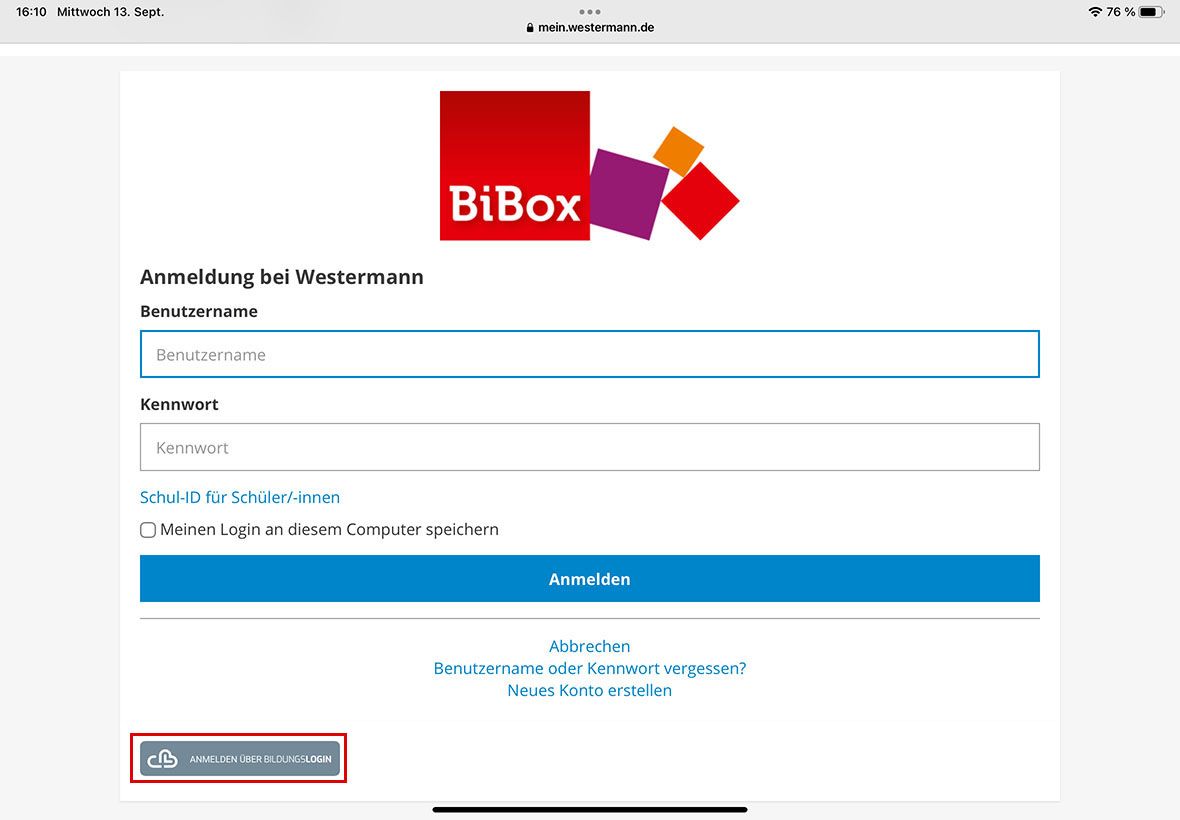Click the red diamond in the BiBox logo
Screen dimensions: 1180x820
point(700,201)
